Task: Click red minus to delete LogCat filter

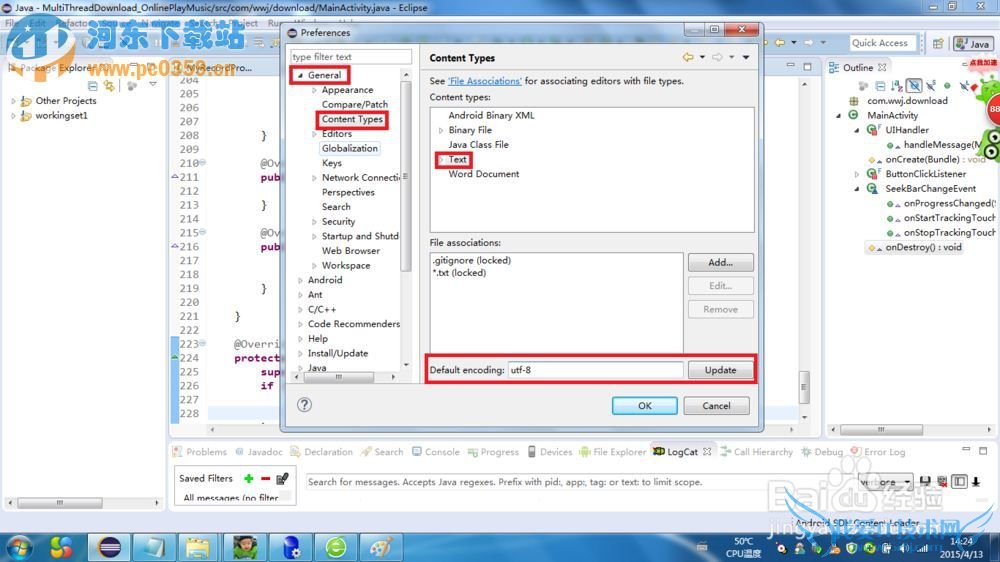Action: [x=264, y=479]
